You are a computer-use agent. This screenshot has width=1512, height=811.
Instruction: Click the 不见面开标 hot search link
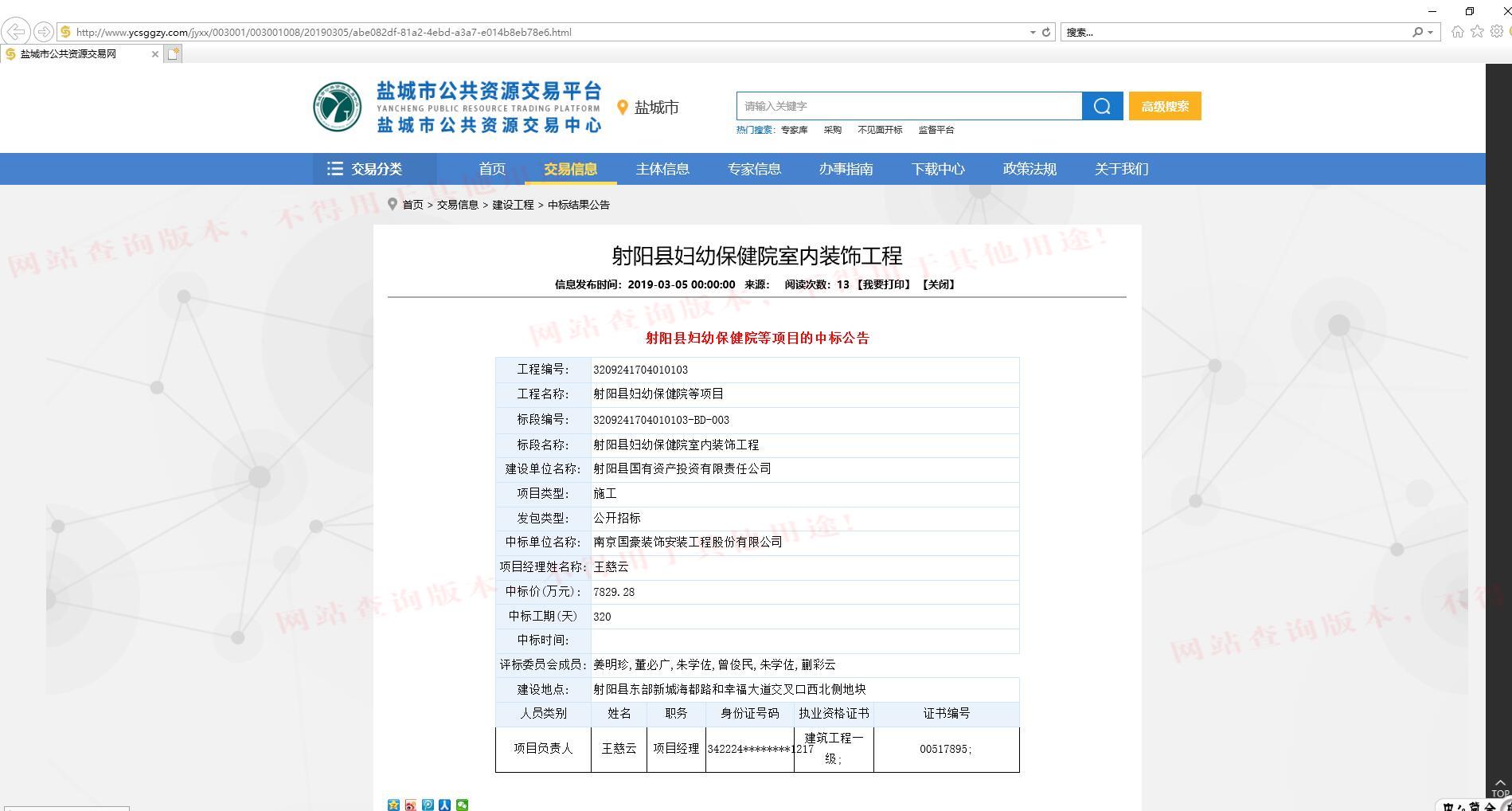pyautogui.click(x=880, y=130)
